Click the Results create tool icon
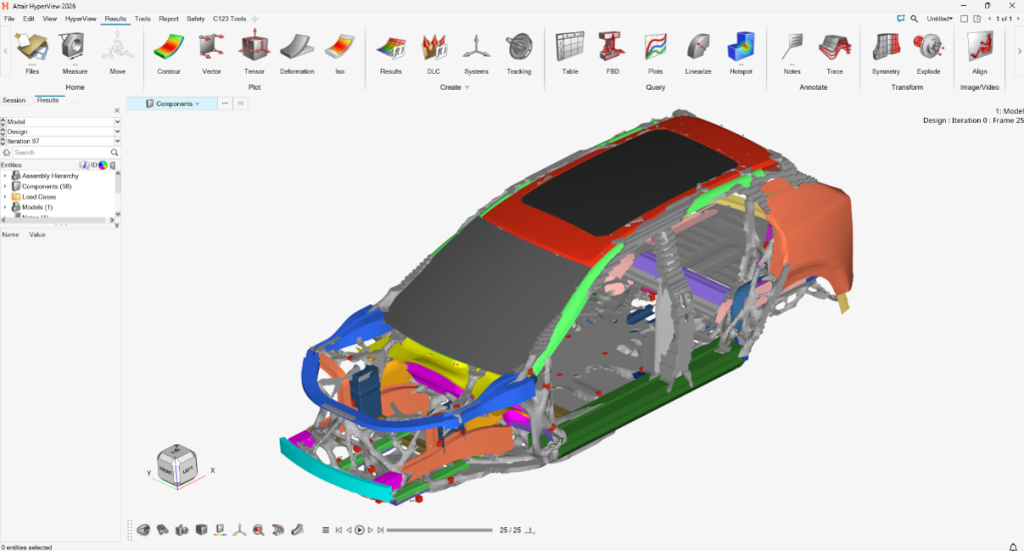The height and width of the screenshot is (551, 1024). point(391,52)
